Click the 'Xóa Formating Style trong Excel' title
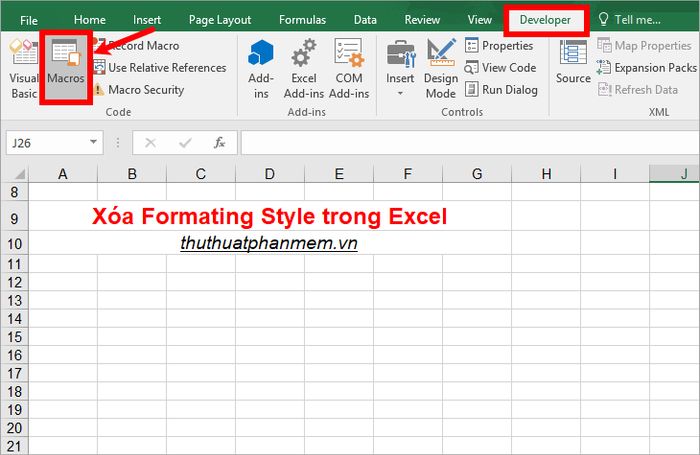 [x=269, y=217]
